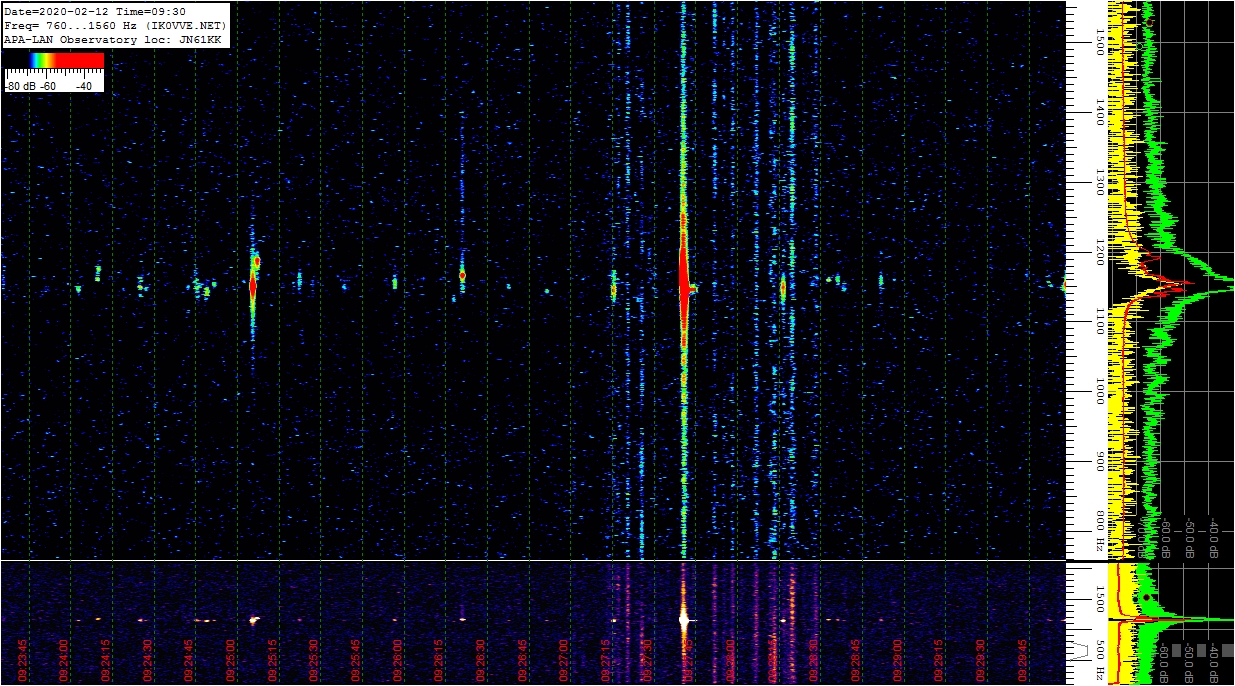This screenshot has height=686, width=1235.
Task: Click the 1100 frequency axis label
Action: 1100,321
